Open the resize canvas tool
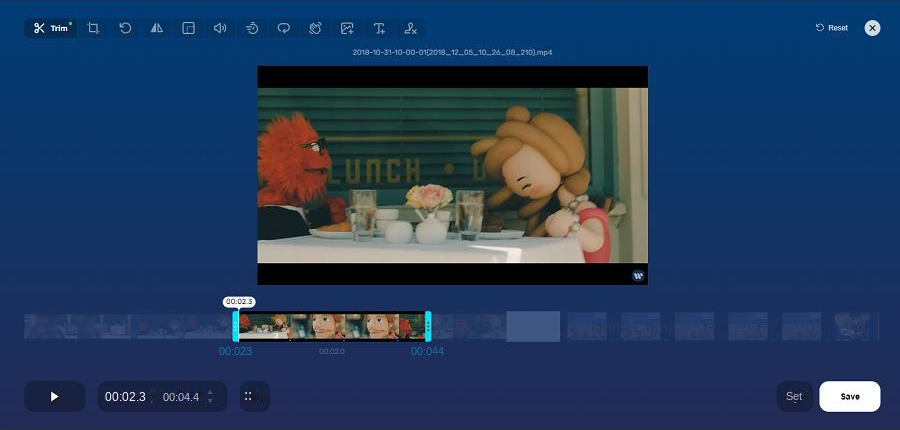The width and height of the screenshot is (900, 430). coord(188,28)
